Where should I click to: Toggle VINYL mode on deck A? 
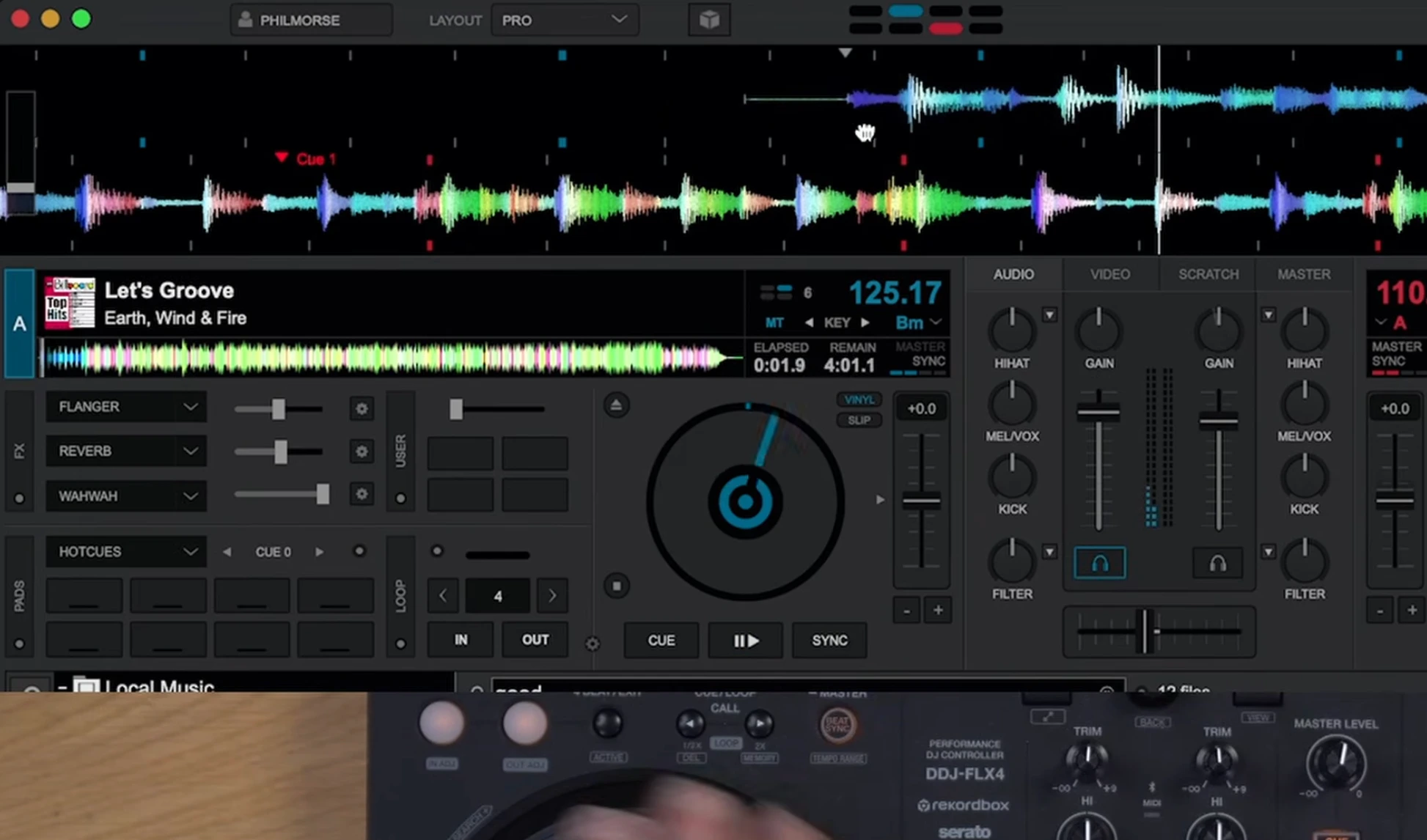click(x=859, y=399)
